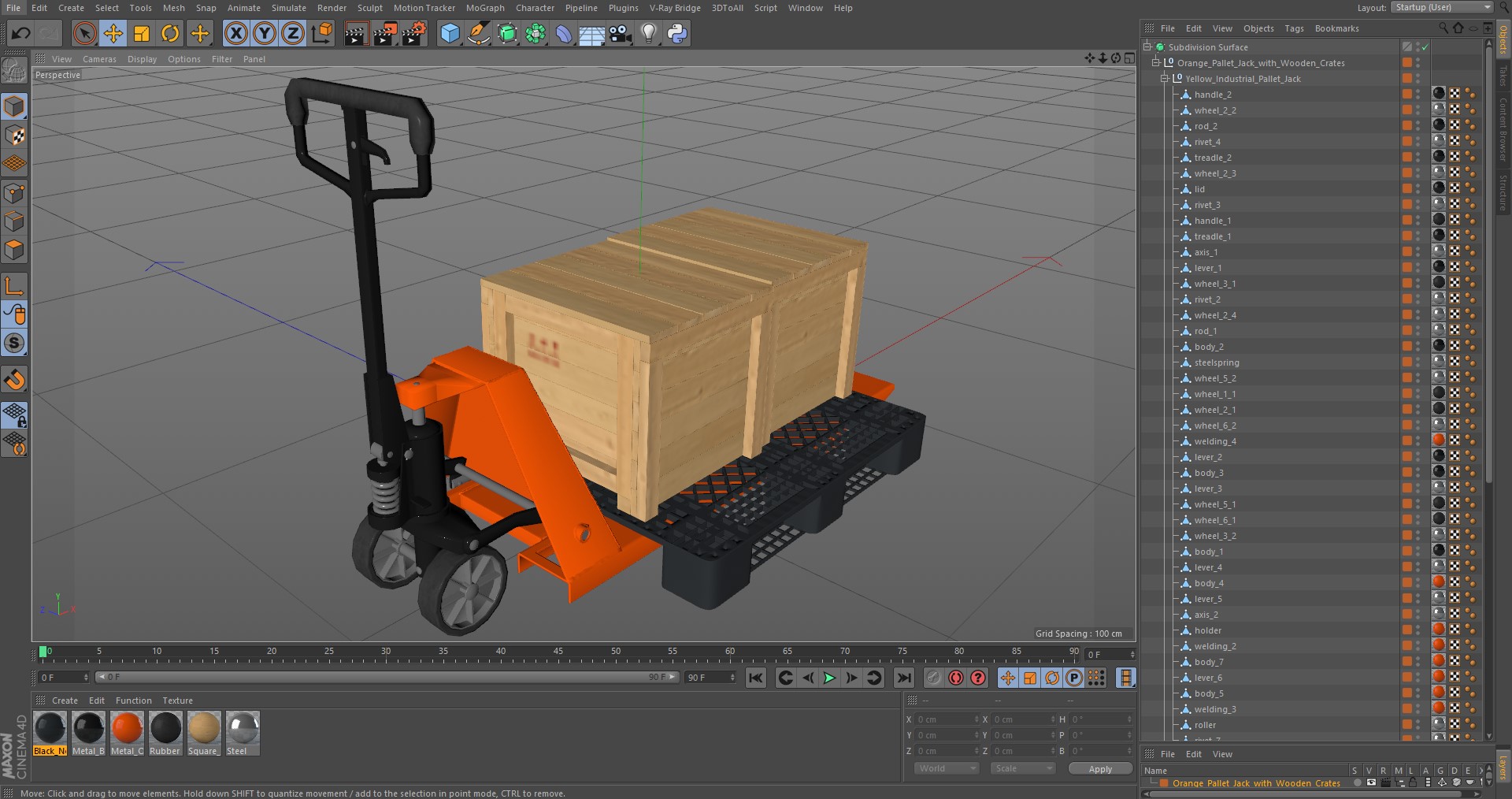The height and width of the screenshot is (799, 1512).
Task: Open the World coordinate dropdown
Action: click(946, 768)
